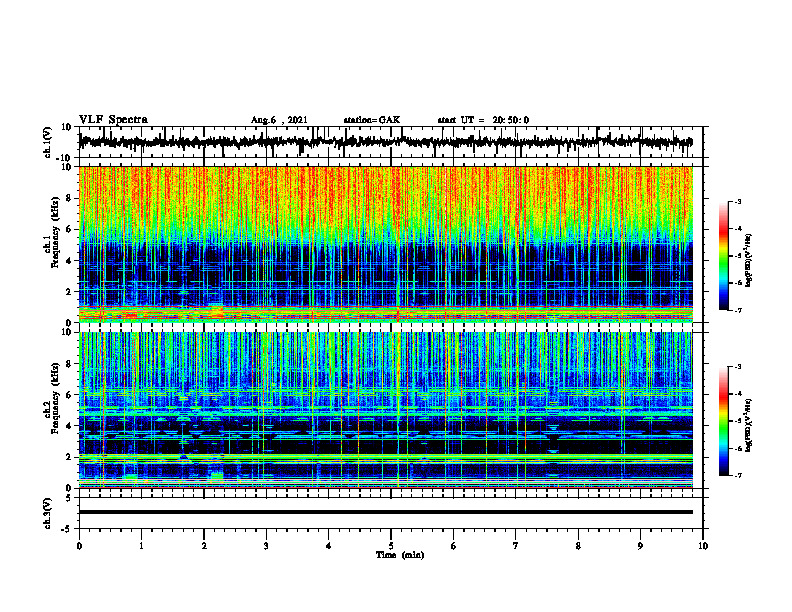
Task: Click the time axis tick label "6"
Action: pyautogui.click(x=454, y=546)
